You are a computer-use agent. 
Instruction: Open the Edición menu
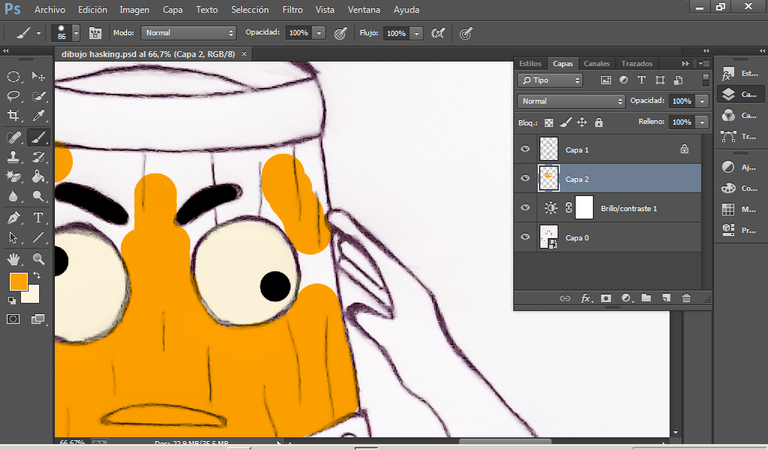click(x=93, y=10)
